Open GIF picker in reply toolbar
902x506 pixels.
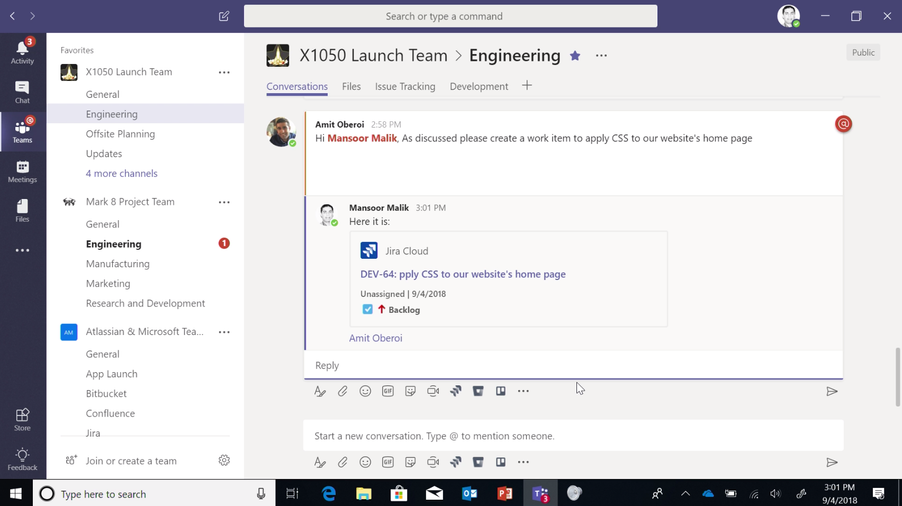(x=388, y=391)
